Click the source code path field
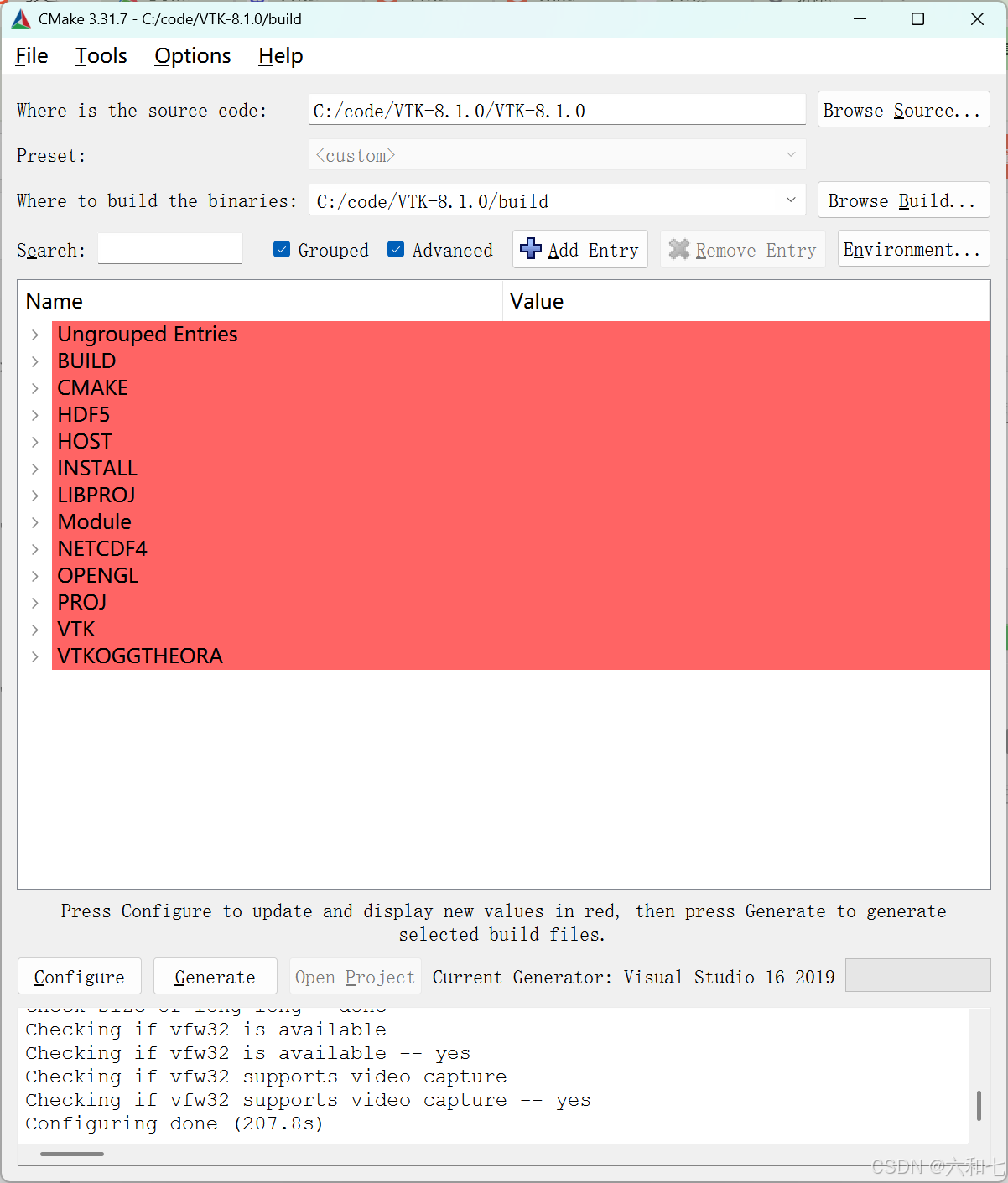Image resolution: width=1008 pixels, height=1183 pixels. click(558, 110)
